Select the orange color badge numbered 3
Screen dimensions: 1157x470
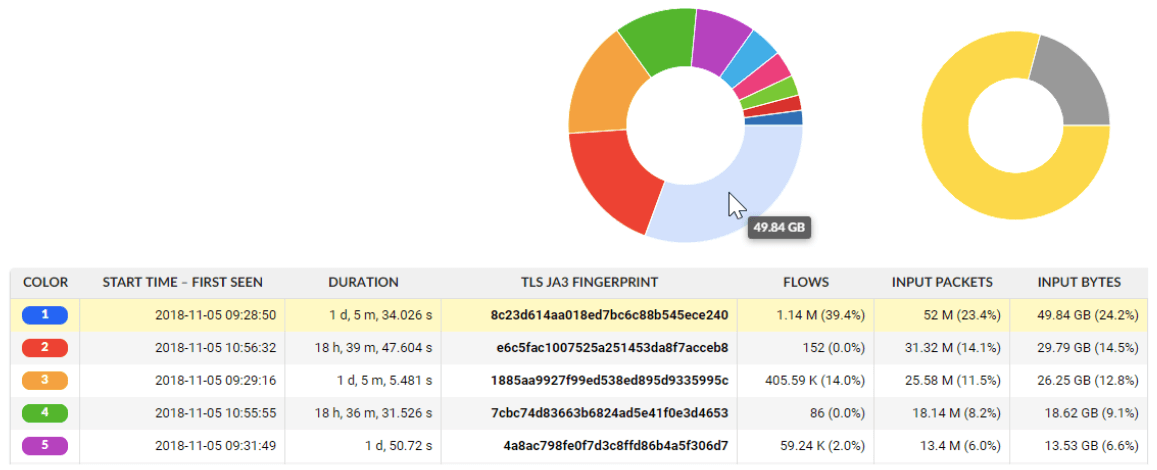[x=45, y=381]
